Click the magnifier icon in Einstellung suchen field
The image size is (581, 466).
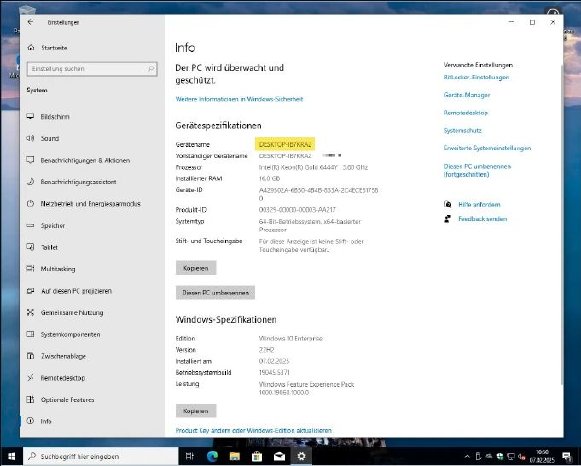151,69
